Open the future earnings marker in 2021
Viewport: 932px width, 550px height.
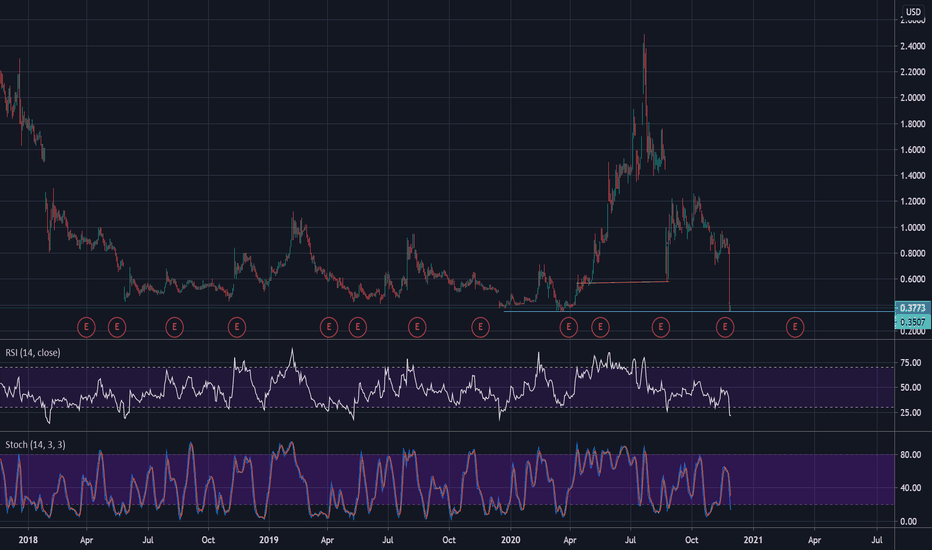[x=795, y=327]
